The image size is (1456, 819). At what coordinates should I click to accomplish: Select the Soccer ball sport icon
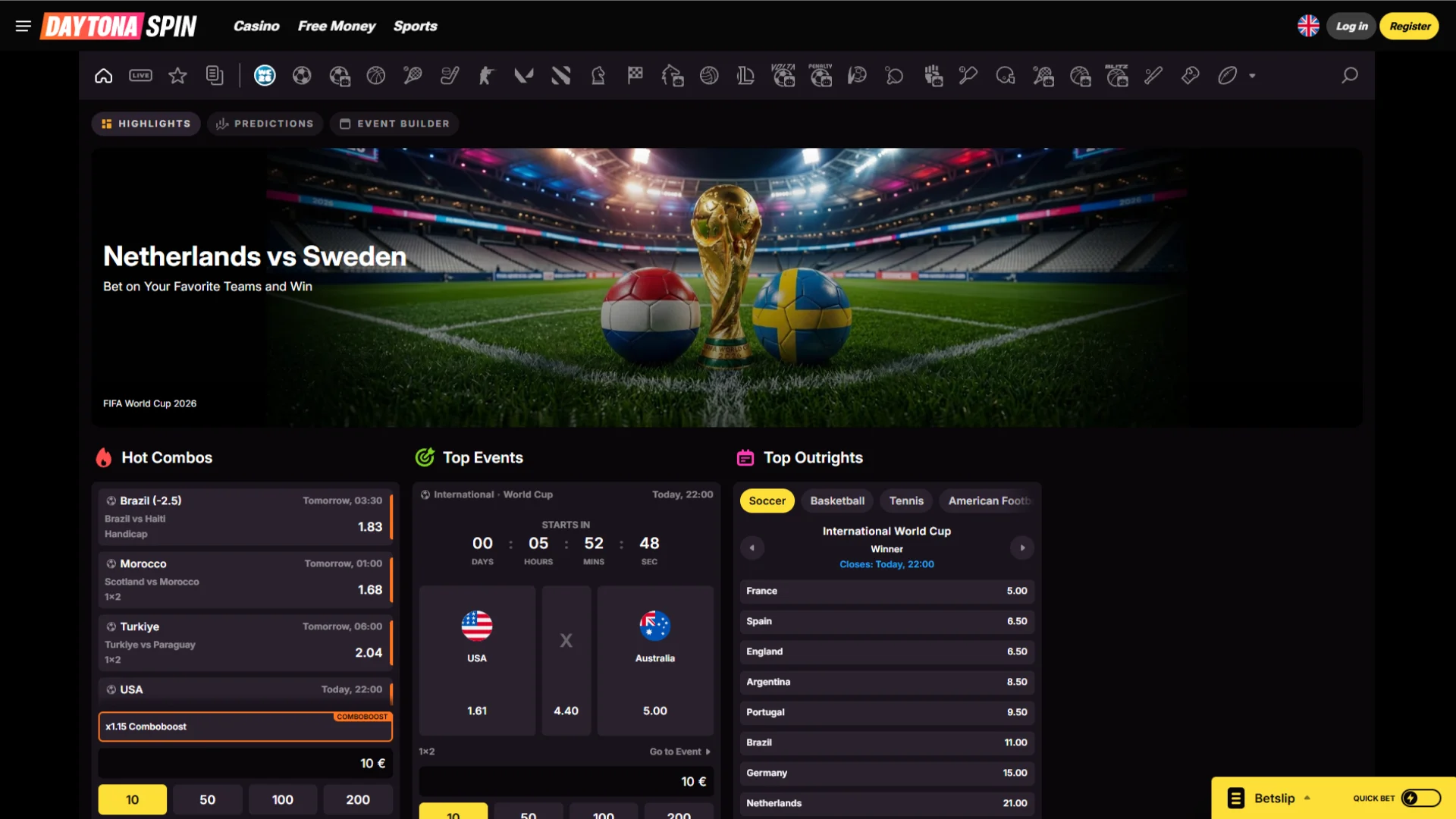click(302, 76)
